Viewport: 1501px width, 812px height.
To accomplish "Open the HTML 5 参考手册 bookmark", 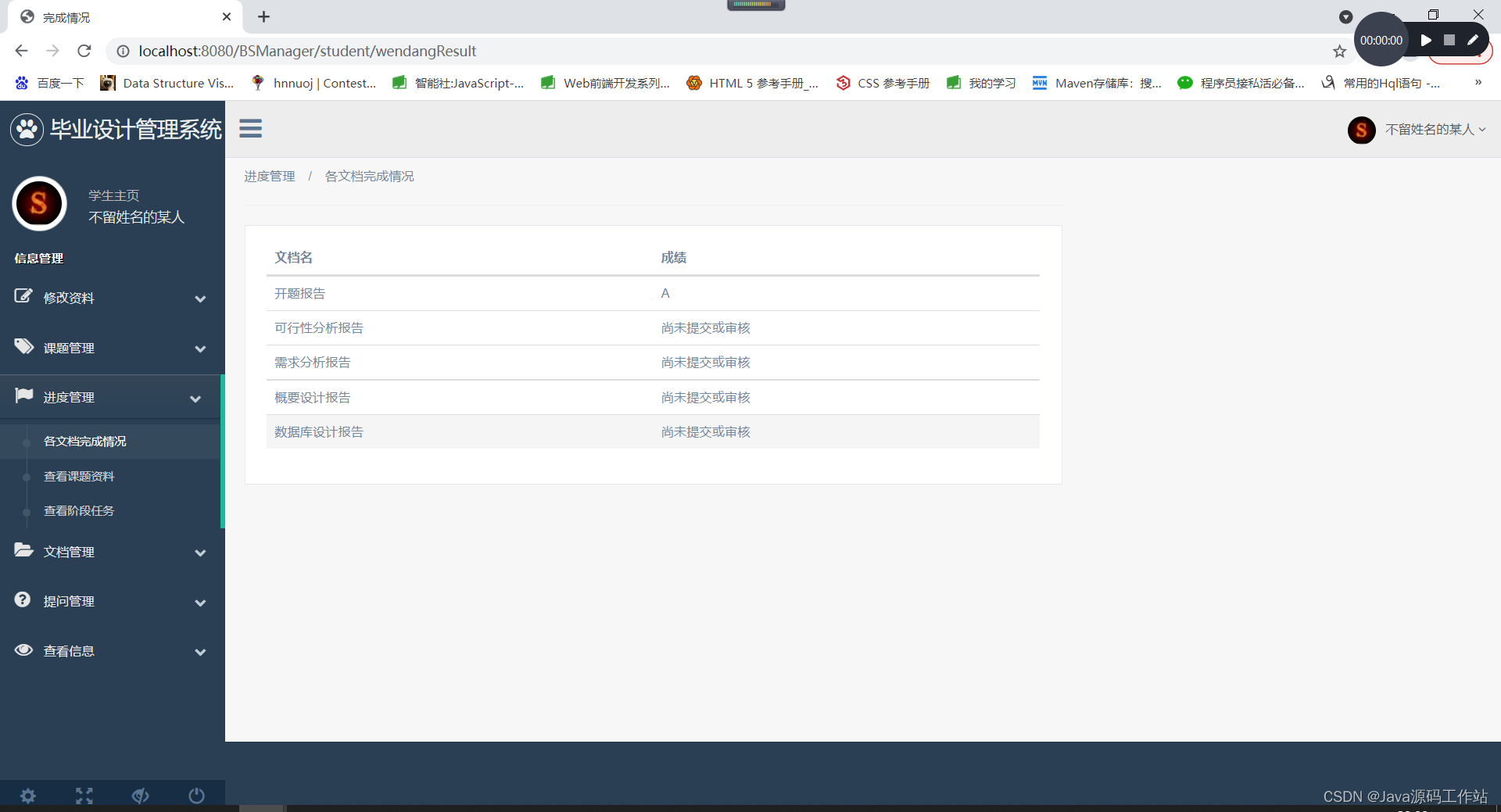I will [752, 83].
